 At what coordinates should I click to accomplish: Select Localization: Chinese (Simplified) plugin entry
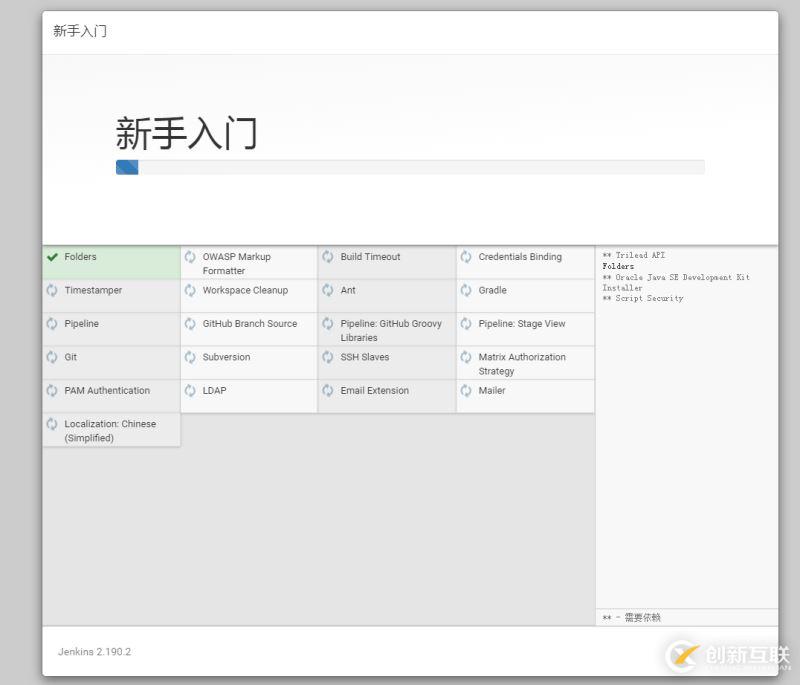pyautogui.click(x=110, y=430)
